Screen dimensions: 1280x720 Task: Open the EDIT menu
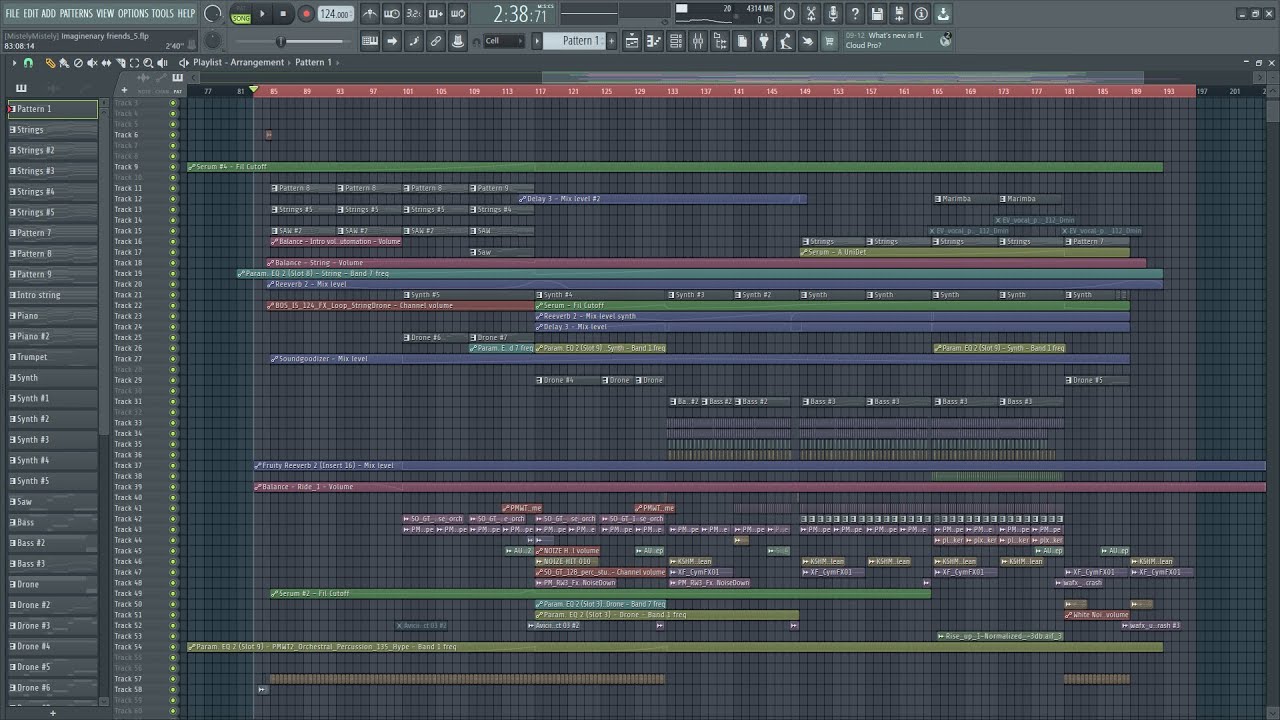pyautogui.click(x=31, y=14)
